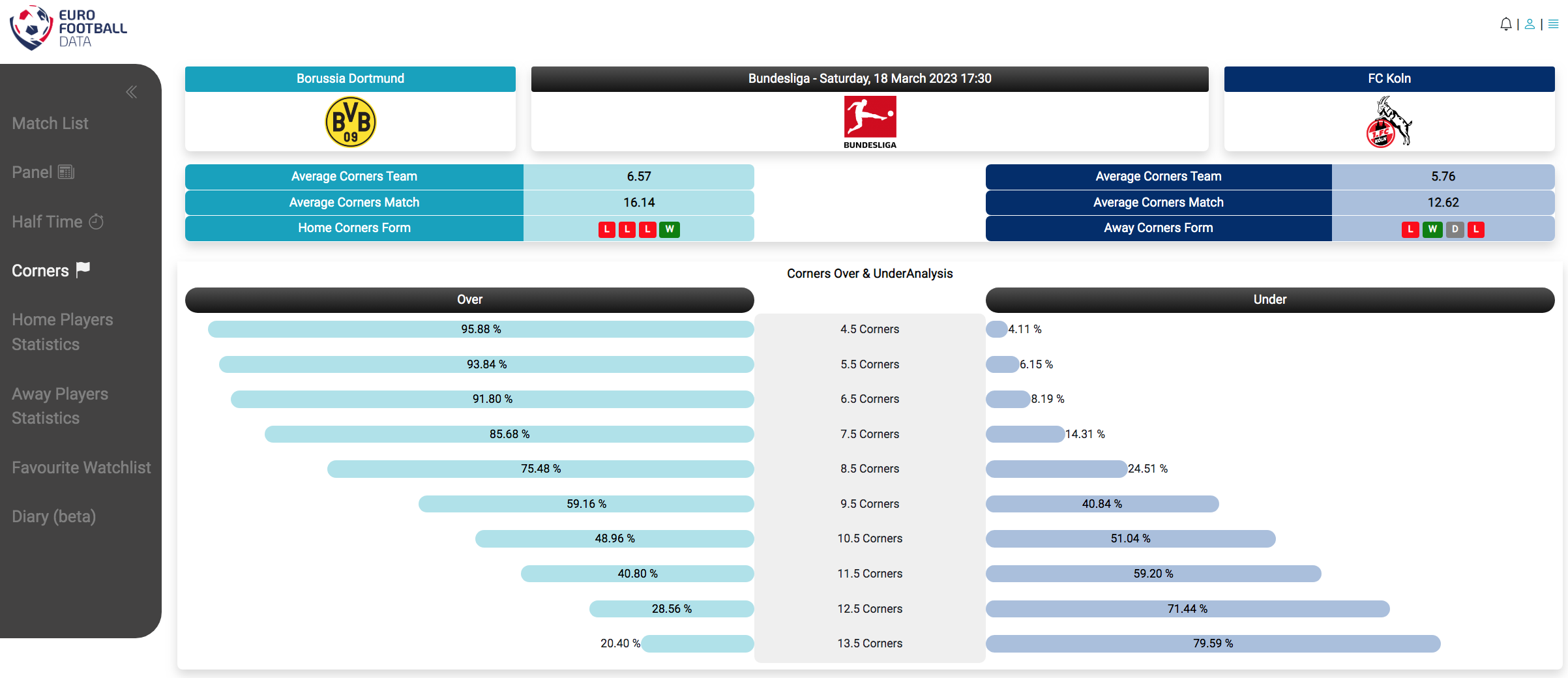Click Borussia Dortmund team header

tap(350, 78)
